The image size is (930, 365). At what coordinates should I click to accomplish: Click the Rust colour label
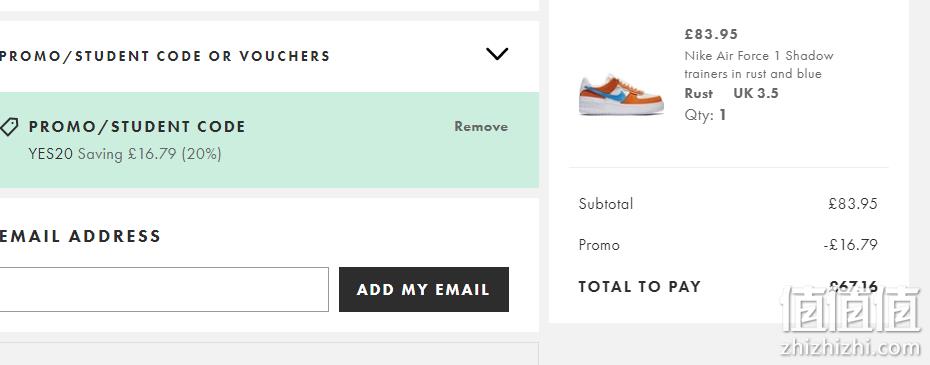point(699,93)
